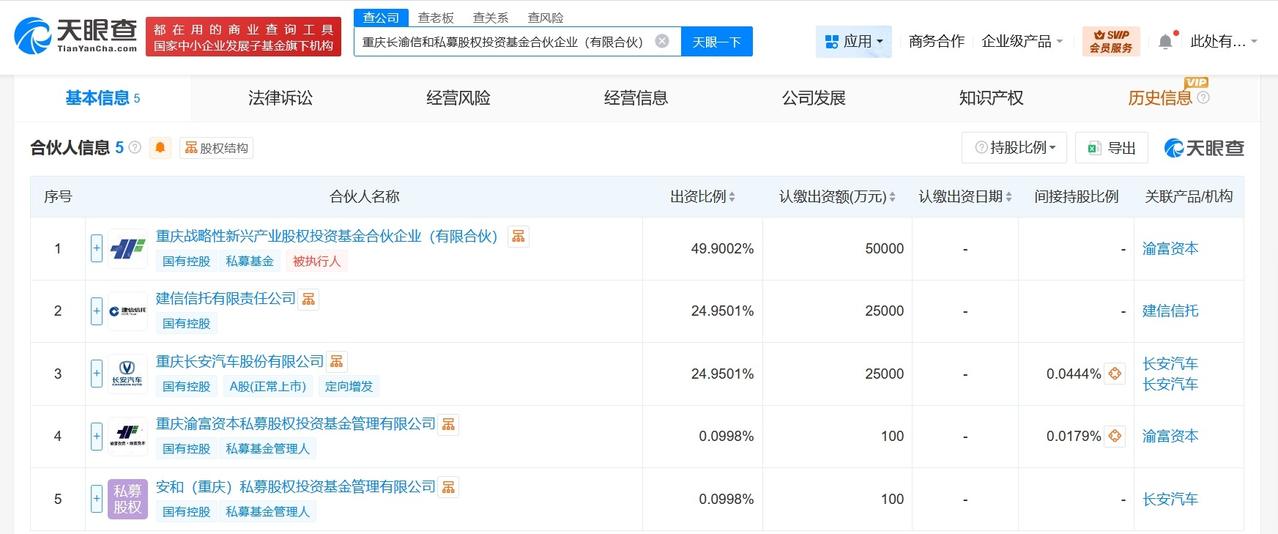1278x534 pixels.
Task: Expand row 3 重庆长安汽车 with plus button
Action: pyautogui.click(x=97, y=374)
